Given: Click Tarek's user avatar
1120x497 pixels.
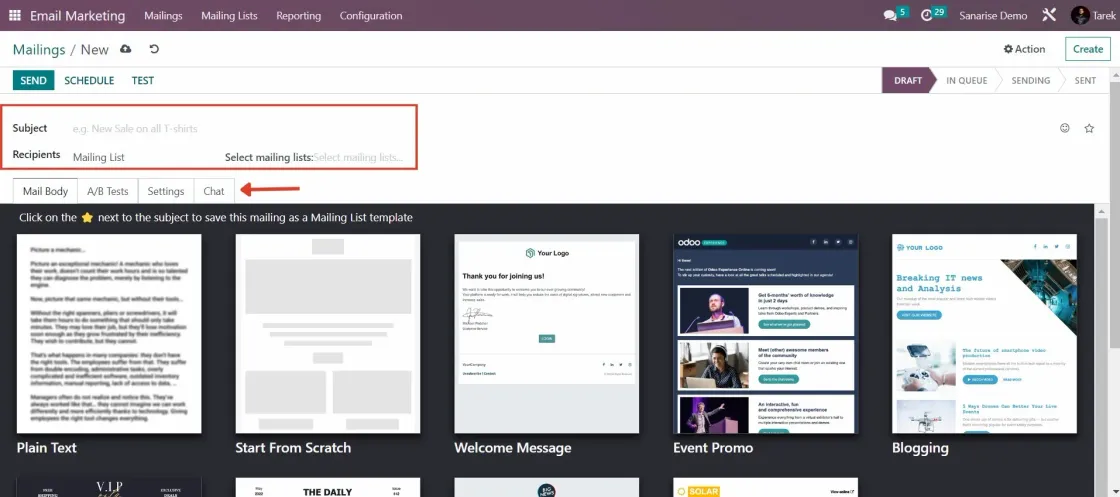Looking at the screenshot, I should pyautogui.click(x=1080, y=15).
